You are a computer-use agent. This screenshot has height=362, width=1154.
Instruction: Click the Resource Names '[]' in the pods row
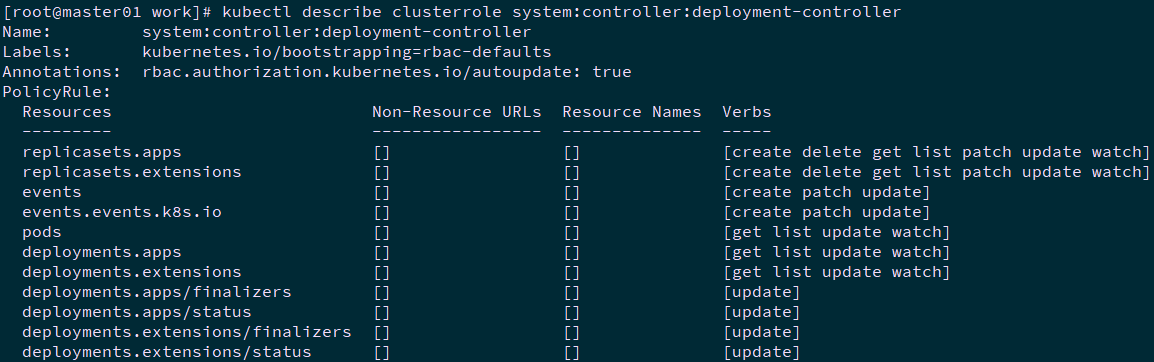tap(572, 232)
